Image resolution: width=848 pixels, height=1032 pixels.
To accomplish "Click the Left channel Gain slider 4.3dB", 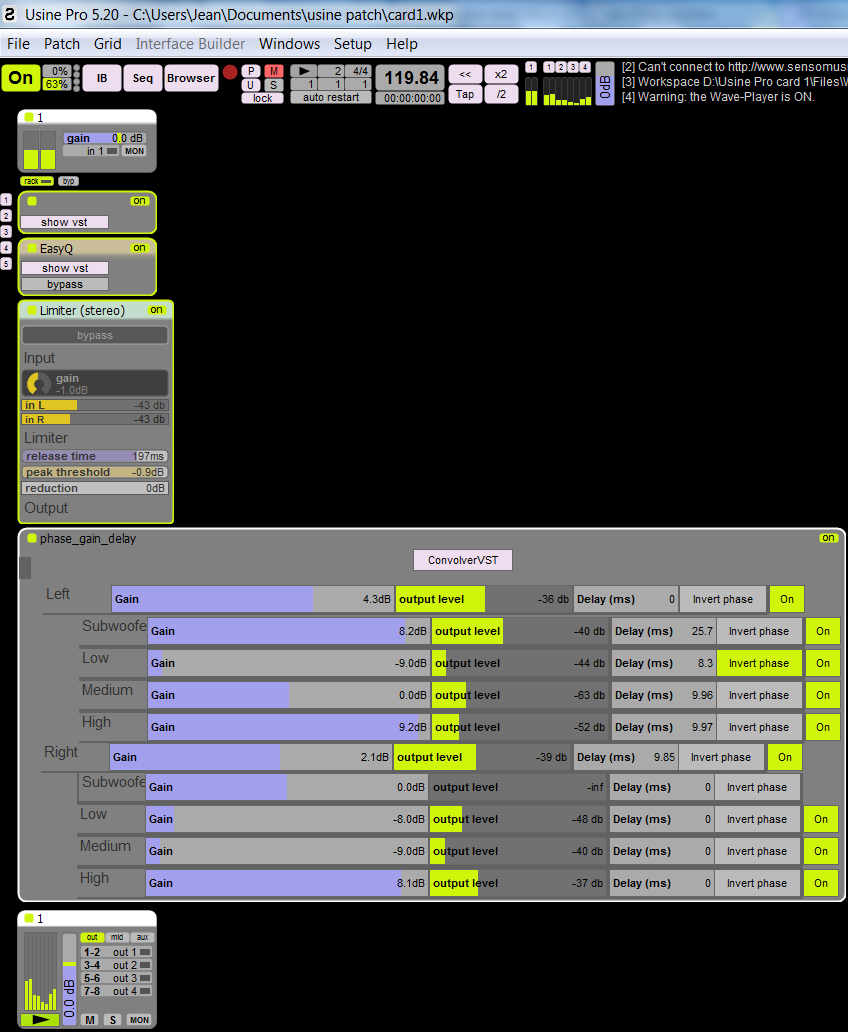I will 253,599.
